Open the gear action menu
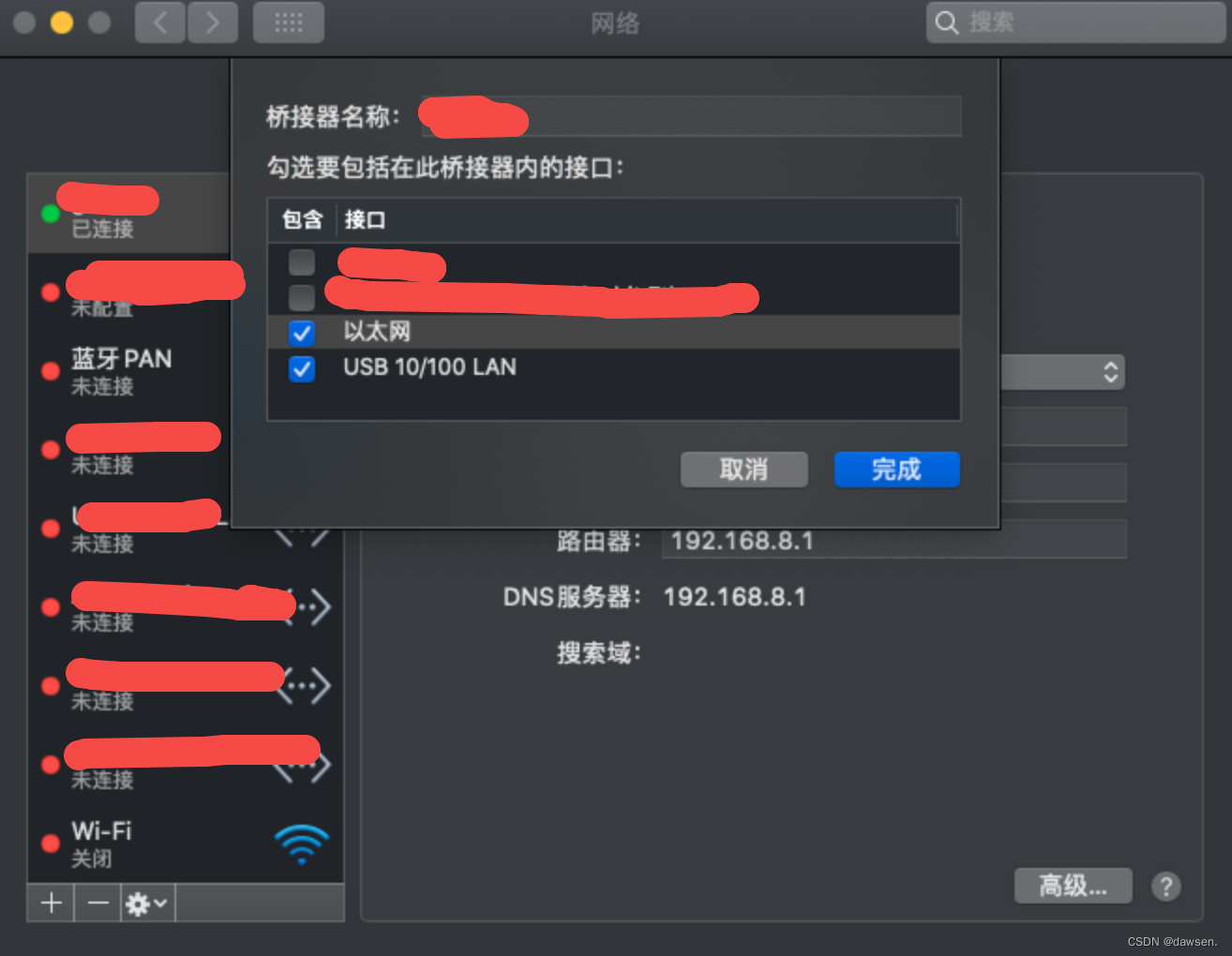 [x=147, y=903]
